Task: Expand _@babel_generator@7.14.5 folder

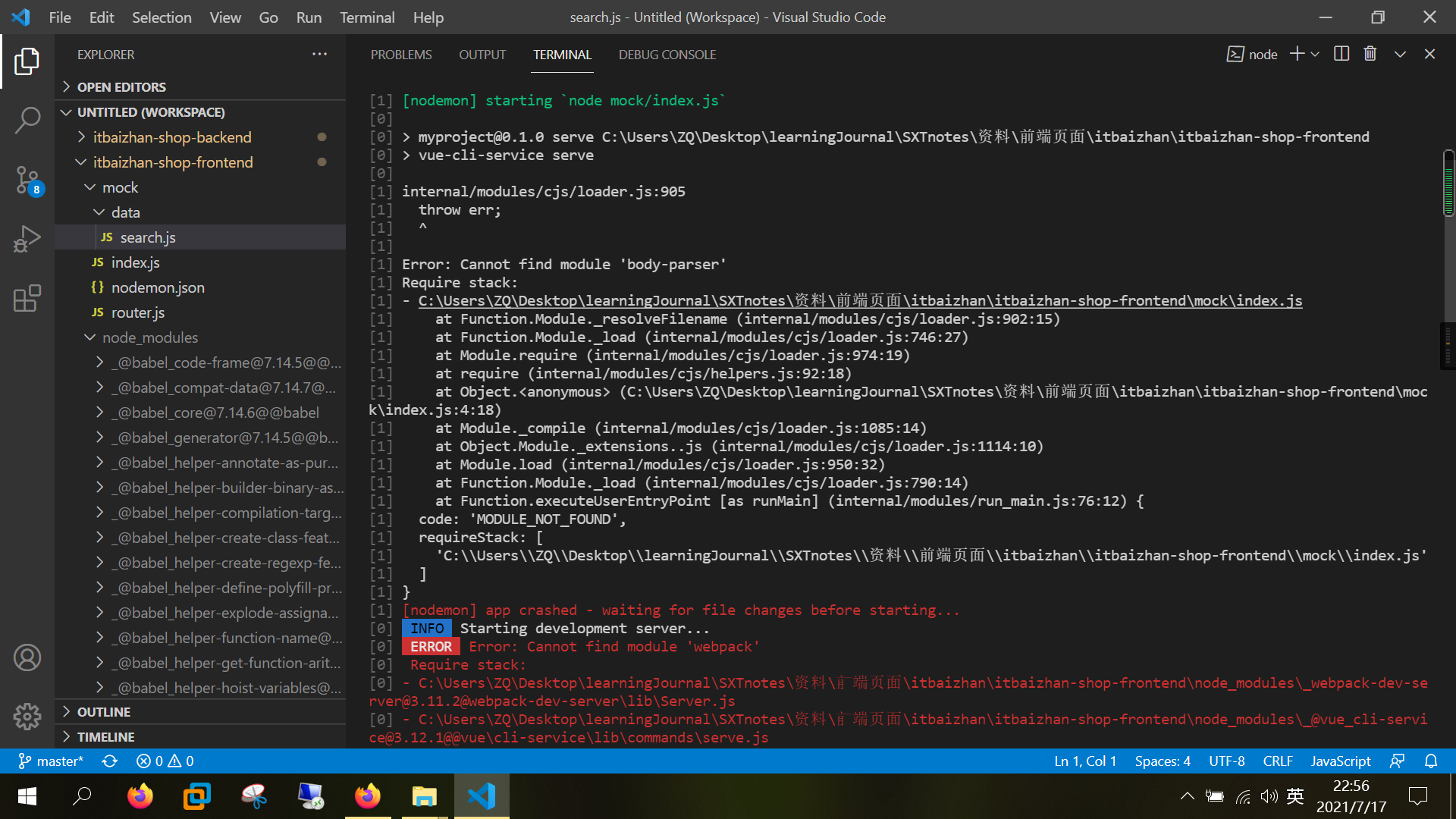Action: tap(200, 438)
